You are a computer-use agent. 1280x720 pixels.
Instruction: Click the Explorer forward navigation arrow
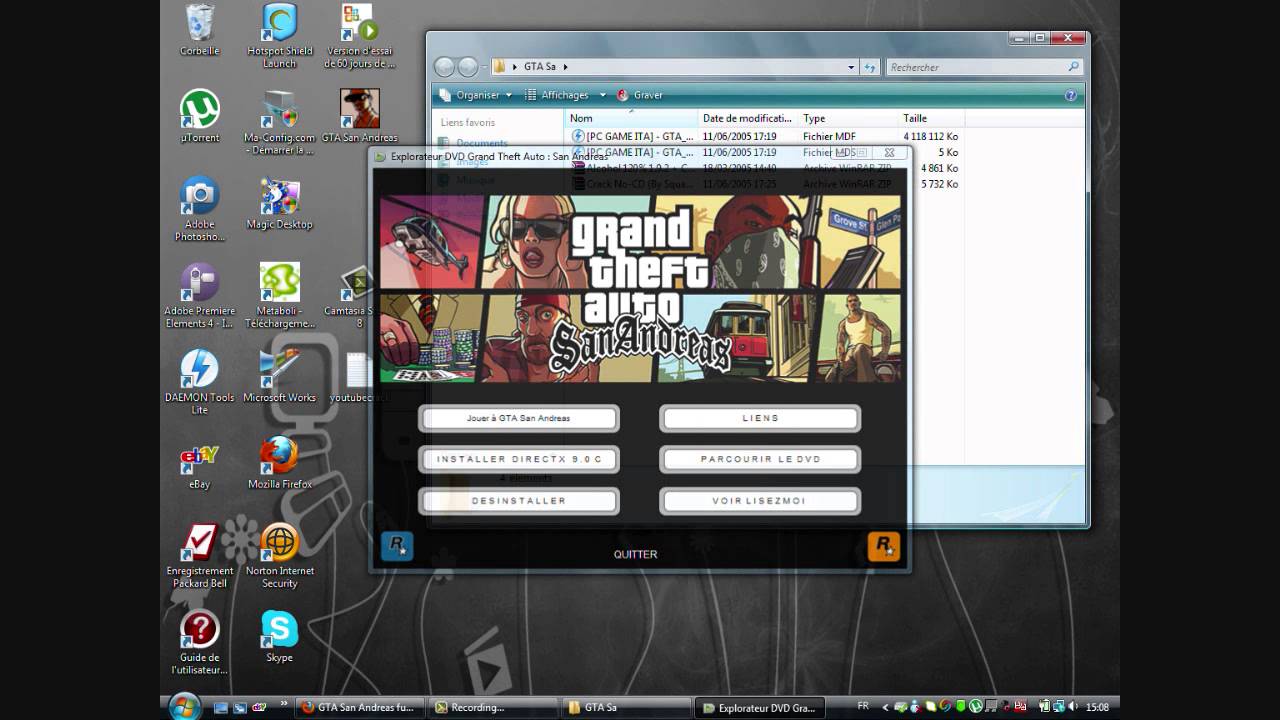point(468,67)
